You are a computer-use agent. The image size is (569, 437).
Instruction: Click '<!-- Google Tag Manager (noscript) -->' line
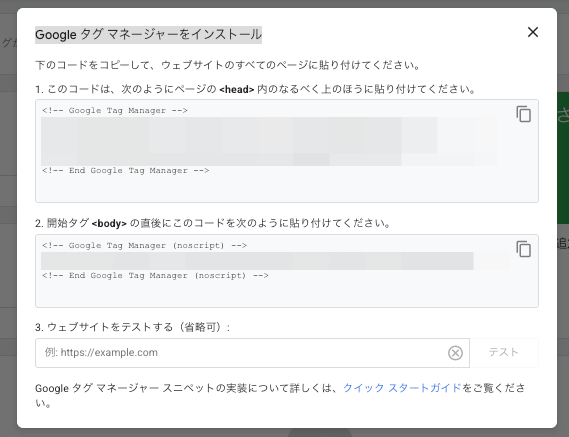click(x=144, y=245)
